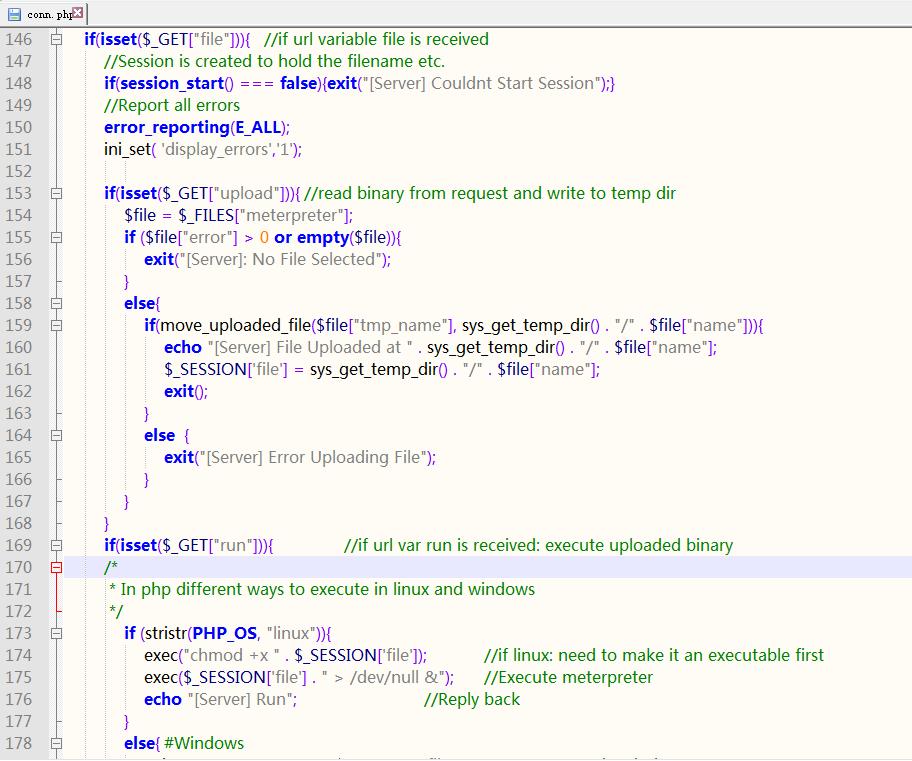
Task: Click the "error" string on line 155
Action: click(209, 238)
